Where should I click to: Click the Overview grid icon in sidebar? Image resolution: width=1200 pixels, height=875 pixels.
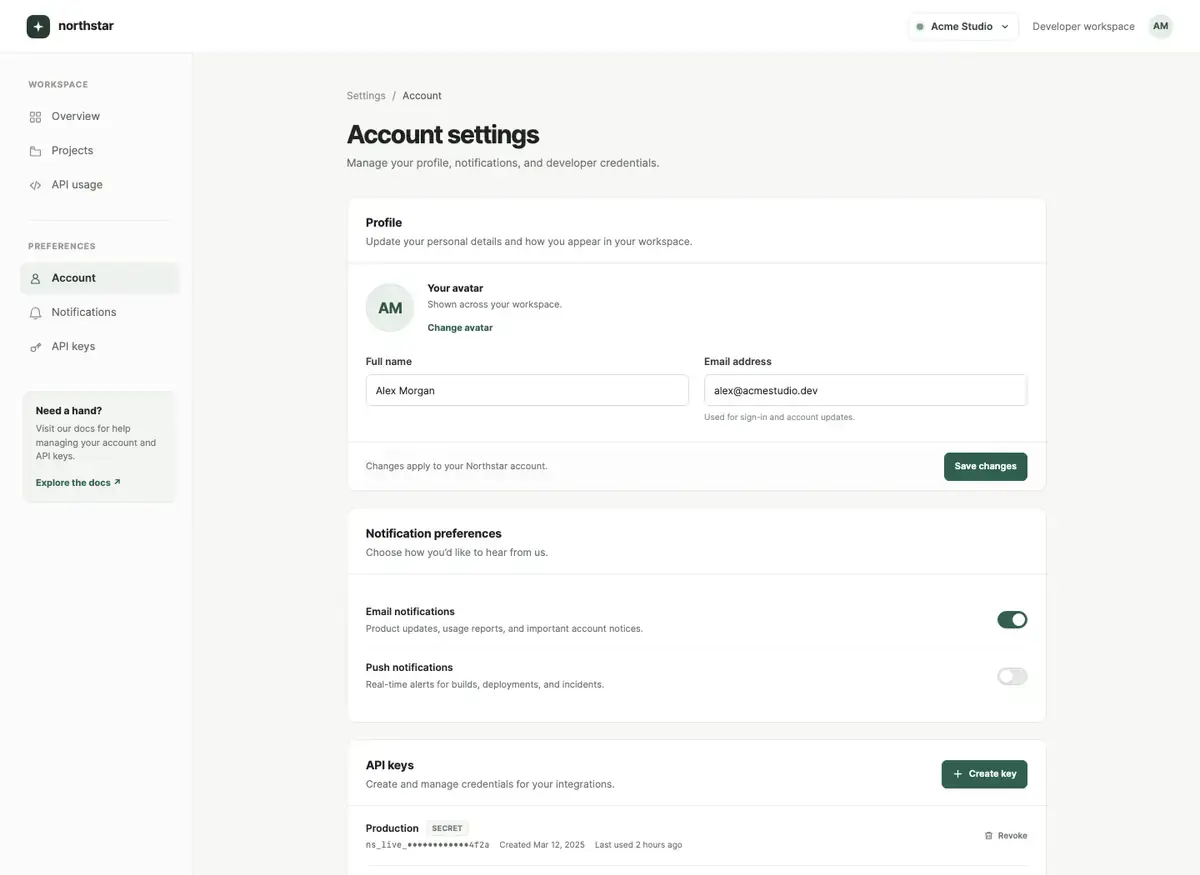click(35, 117)
